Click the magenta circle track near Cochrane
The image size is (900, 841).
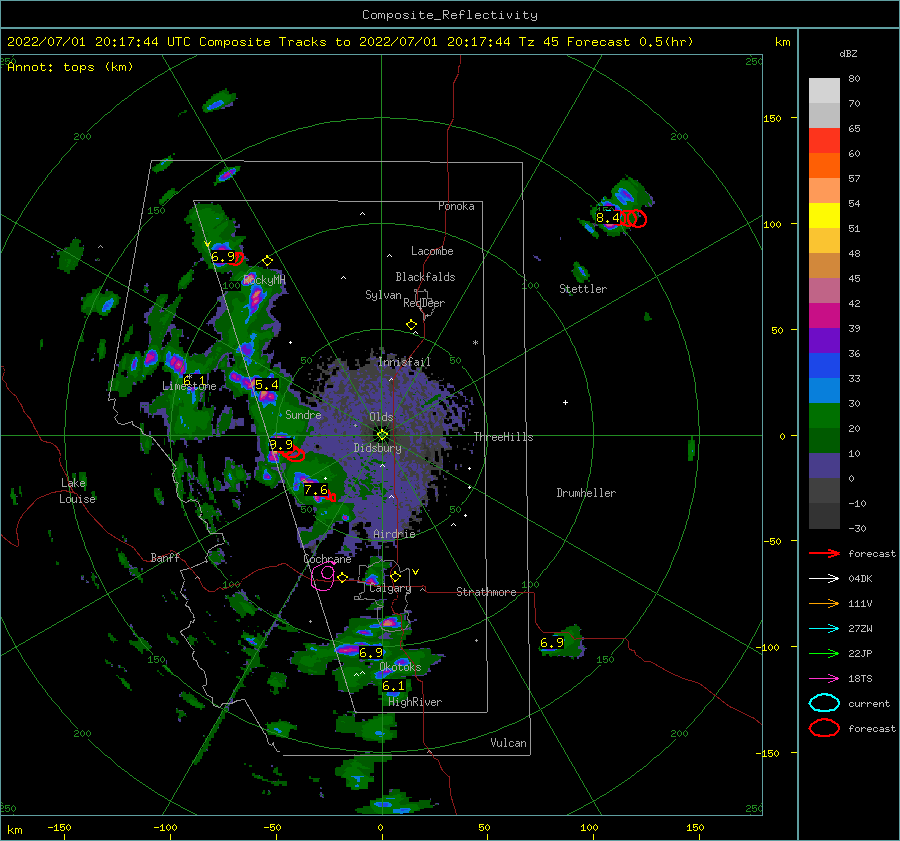coord(323,576)
